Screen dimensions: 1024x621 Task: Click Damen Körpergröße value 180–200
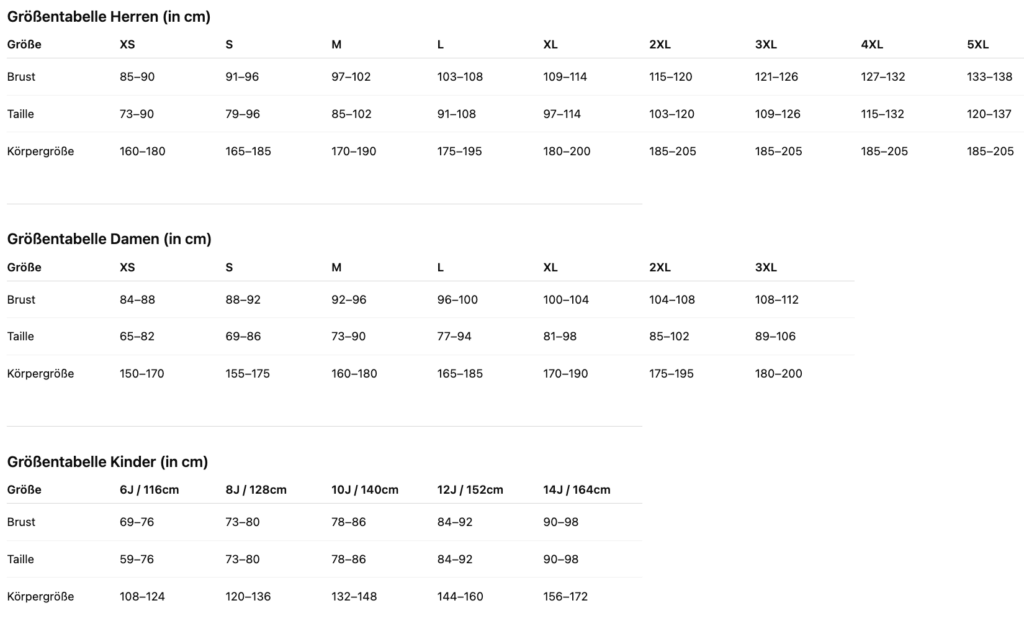778,374
